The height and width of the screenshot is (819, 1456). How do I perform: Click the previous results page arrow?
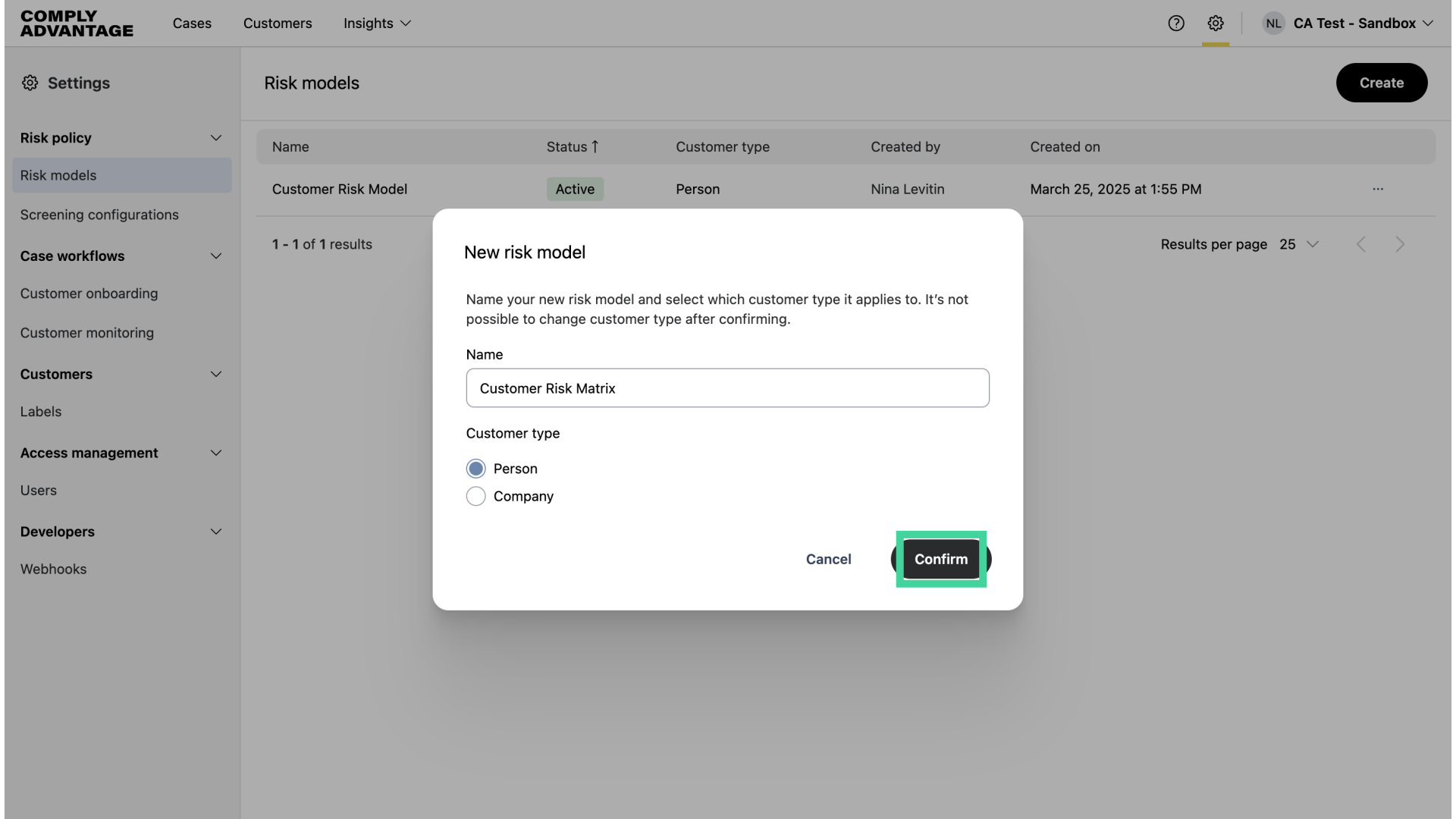[1361, 243]
